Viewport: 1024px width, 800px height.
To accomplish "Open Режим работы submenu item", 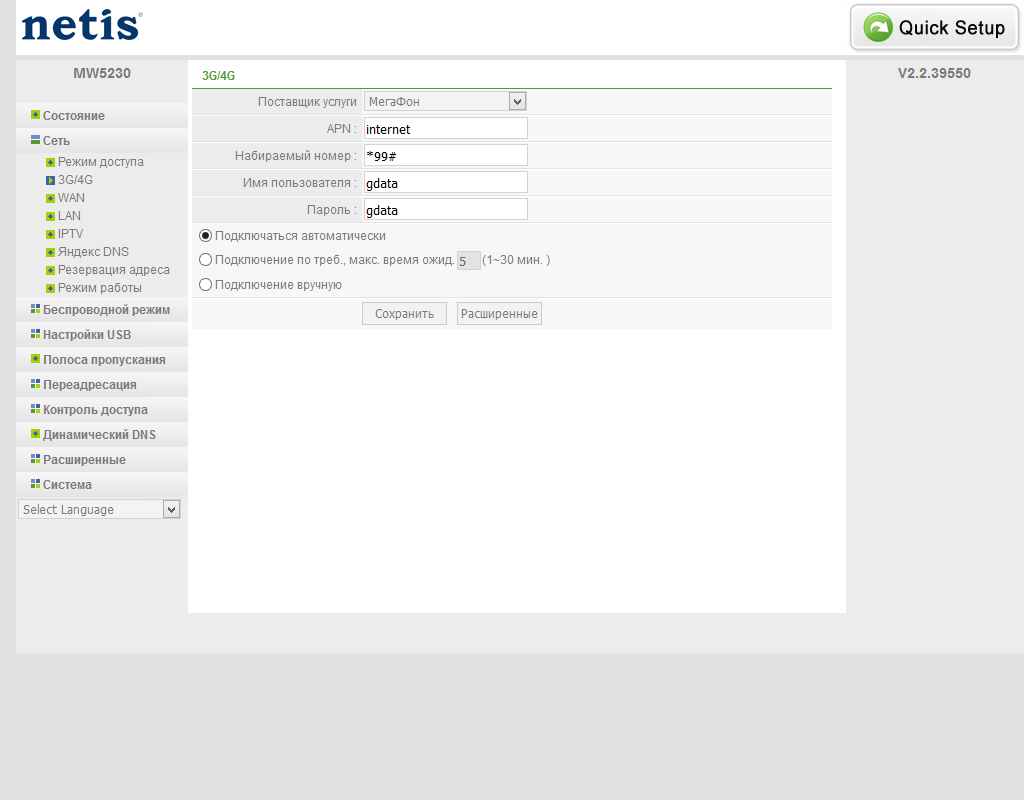I will [x=100, y=288].
